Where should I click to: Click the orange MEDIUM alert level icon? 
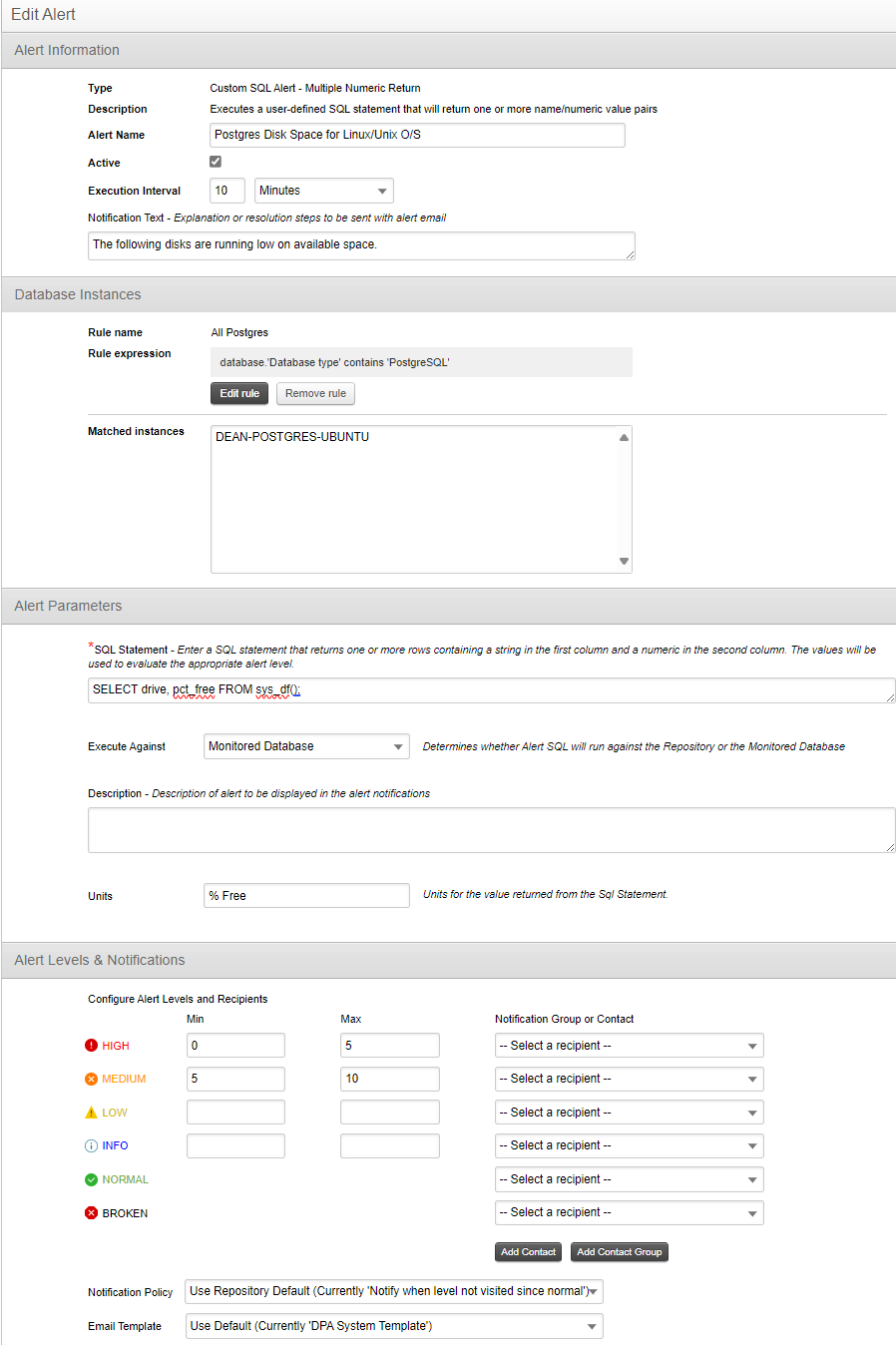coord(91,1079)
